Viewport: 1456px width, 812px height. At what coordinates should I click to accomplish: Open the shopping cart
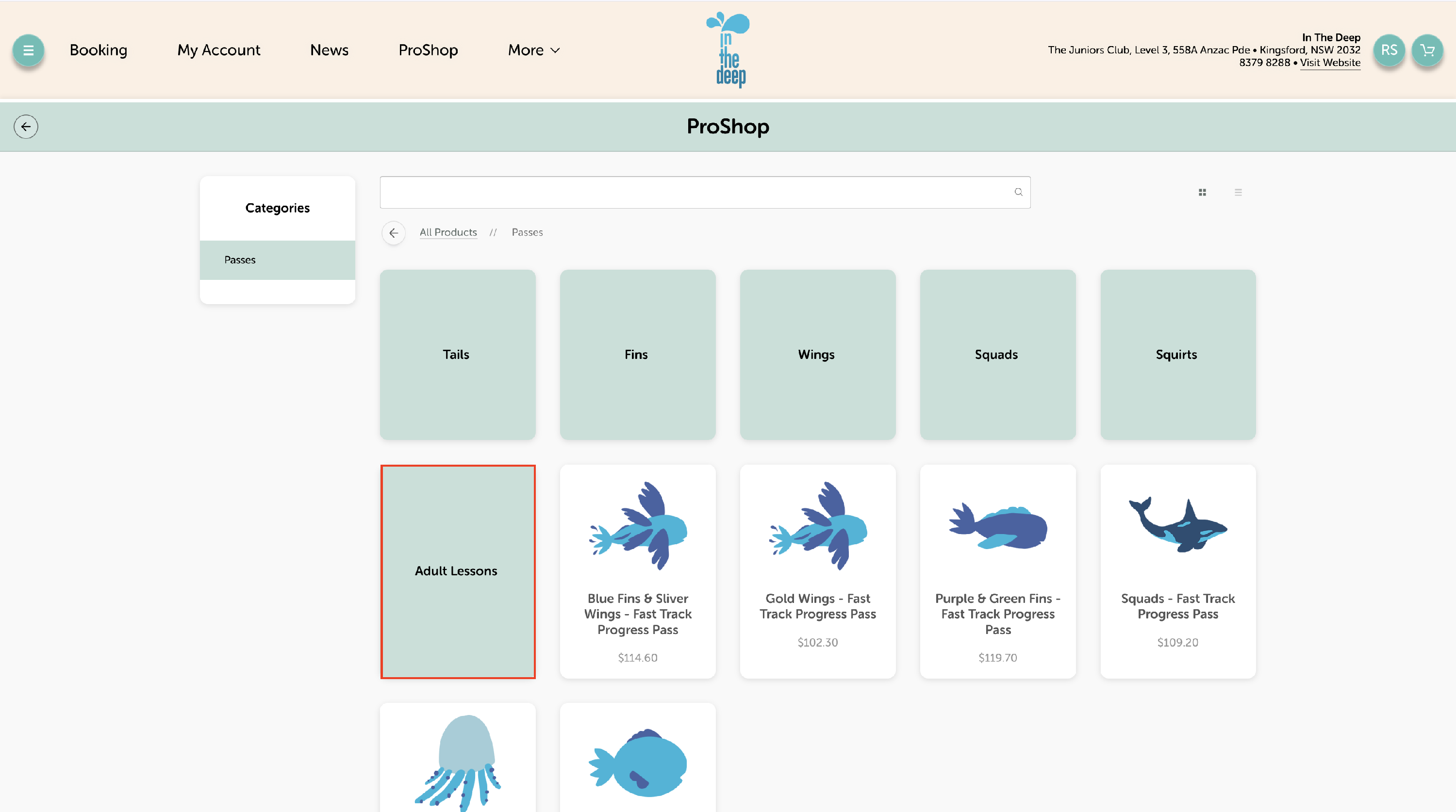click(x=1427, y=50)
